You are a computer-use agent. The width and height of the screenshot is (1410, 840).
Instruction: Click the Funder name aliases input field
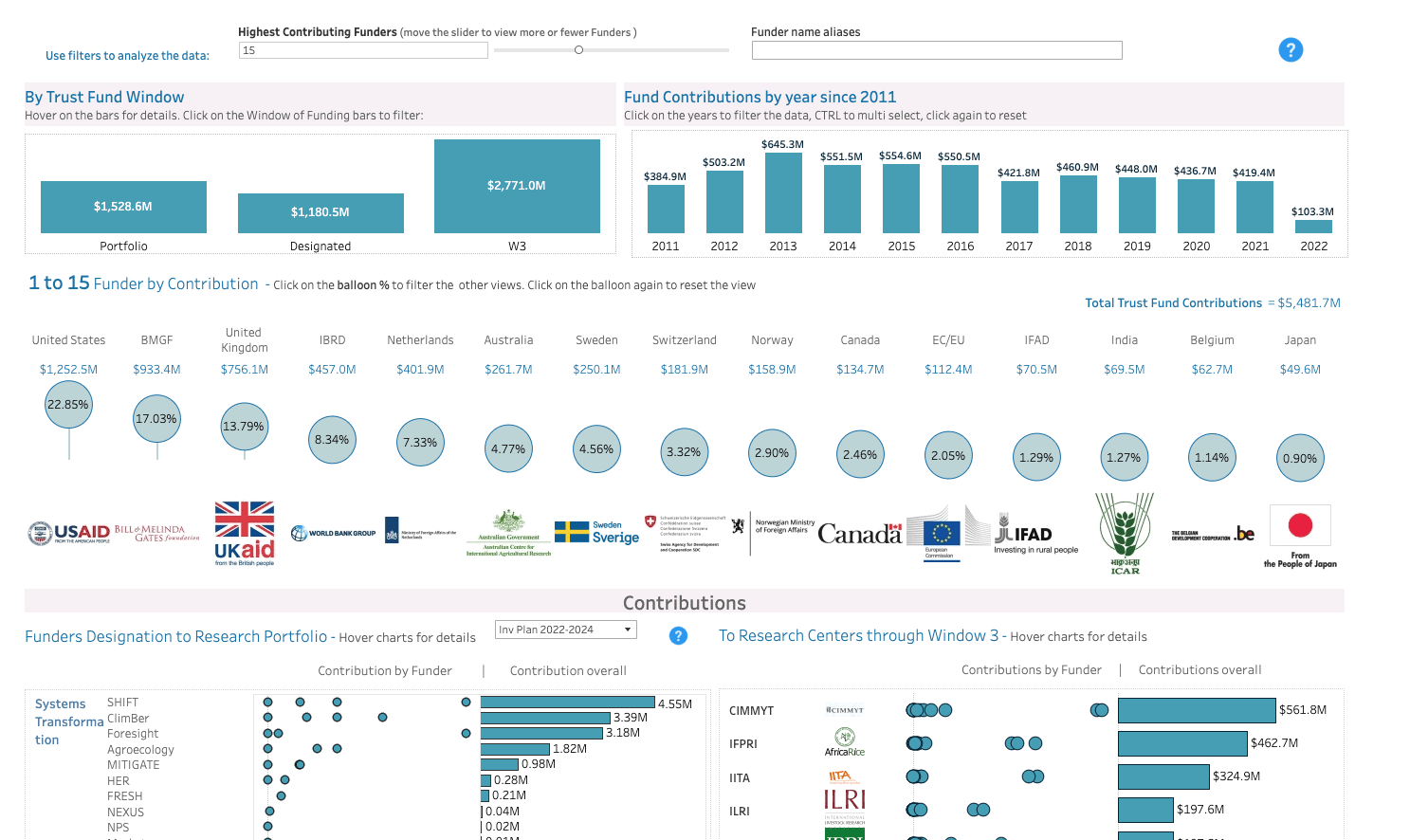coord(936,50)
